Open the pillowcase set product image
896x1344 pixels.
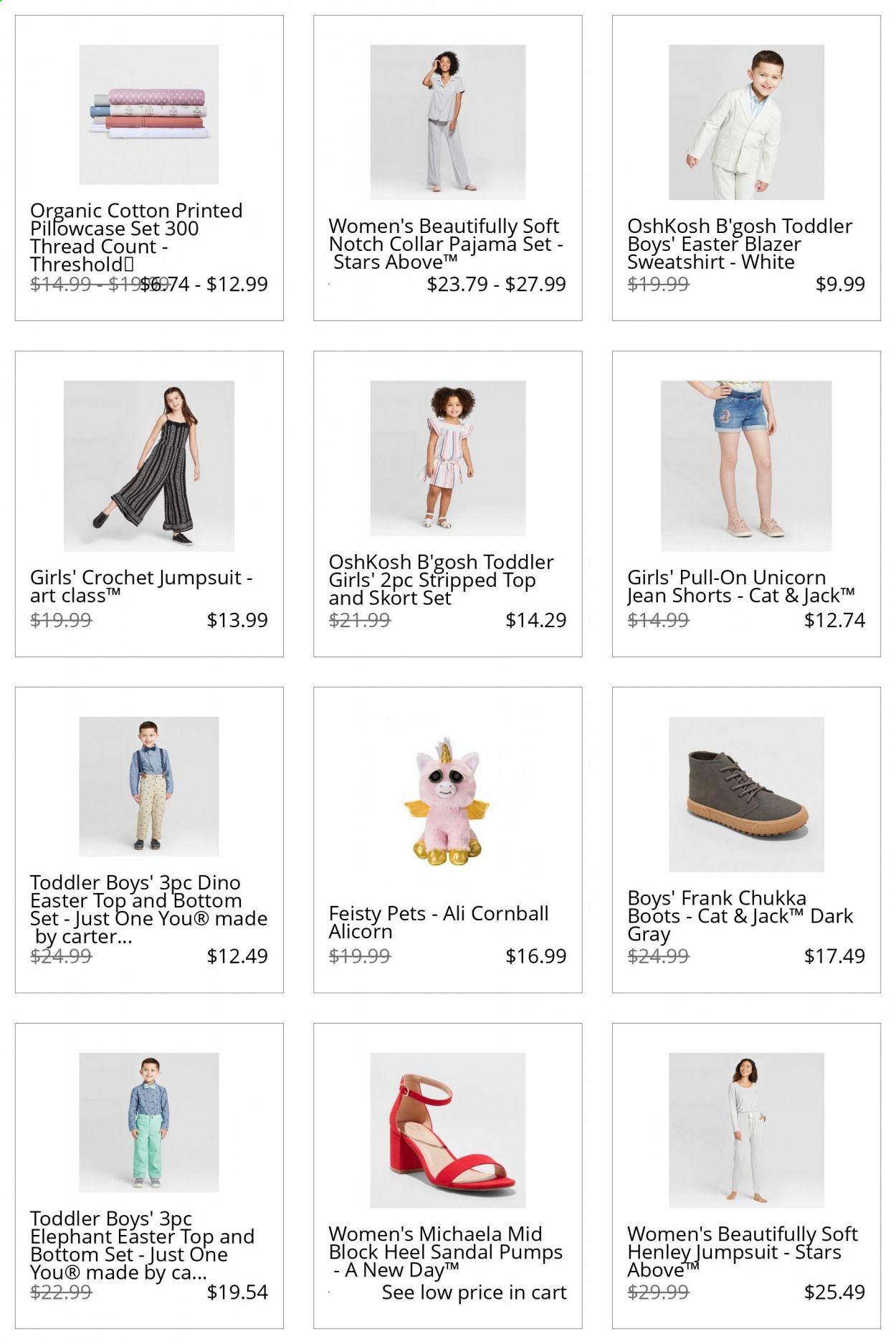coord(149,115)
